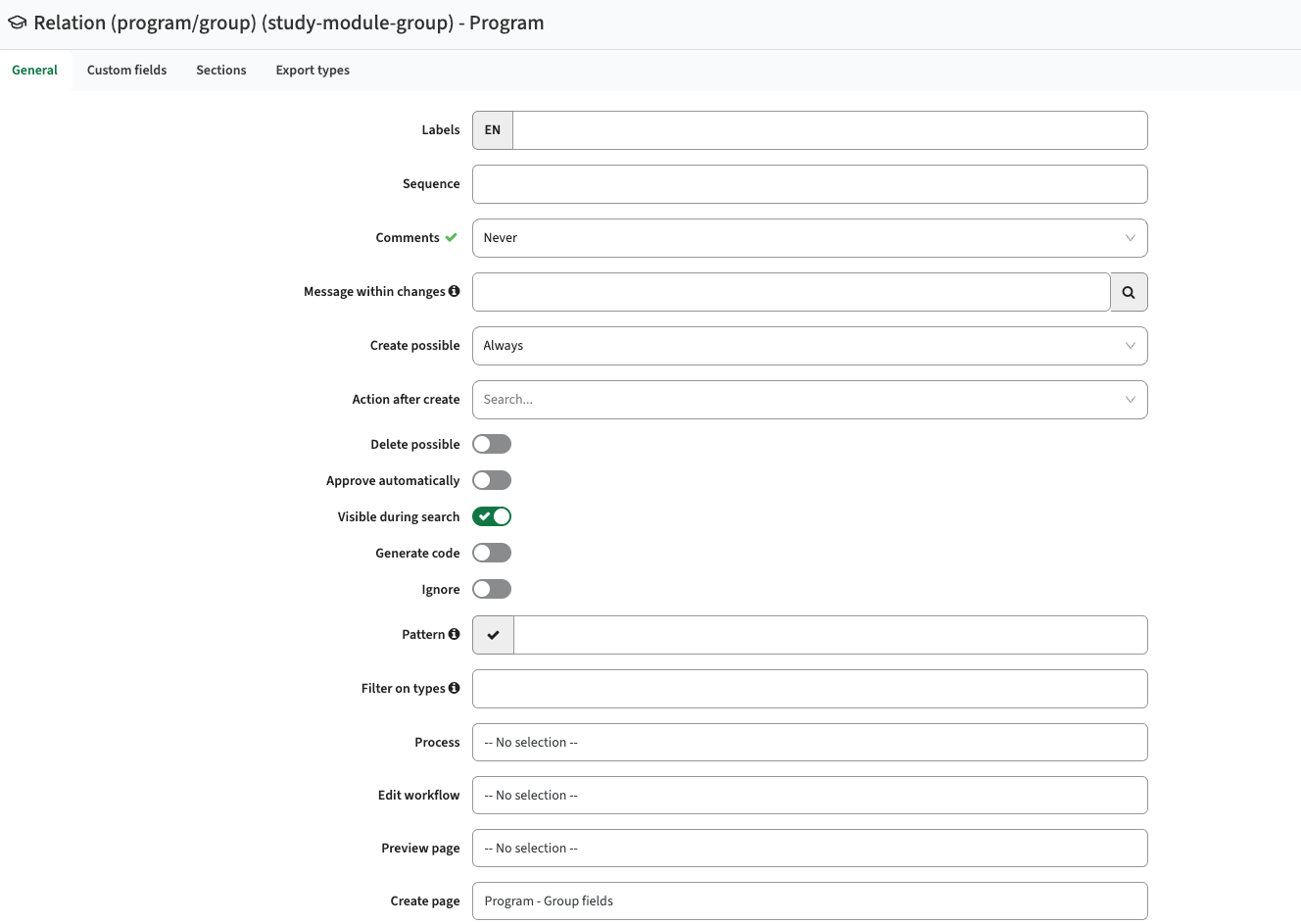
Task: Click the Generate code label
Action: pos(417,553)
